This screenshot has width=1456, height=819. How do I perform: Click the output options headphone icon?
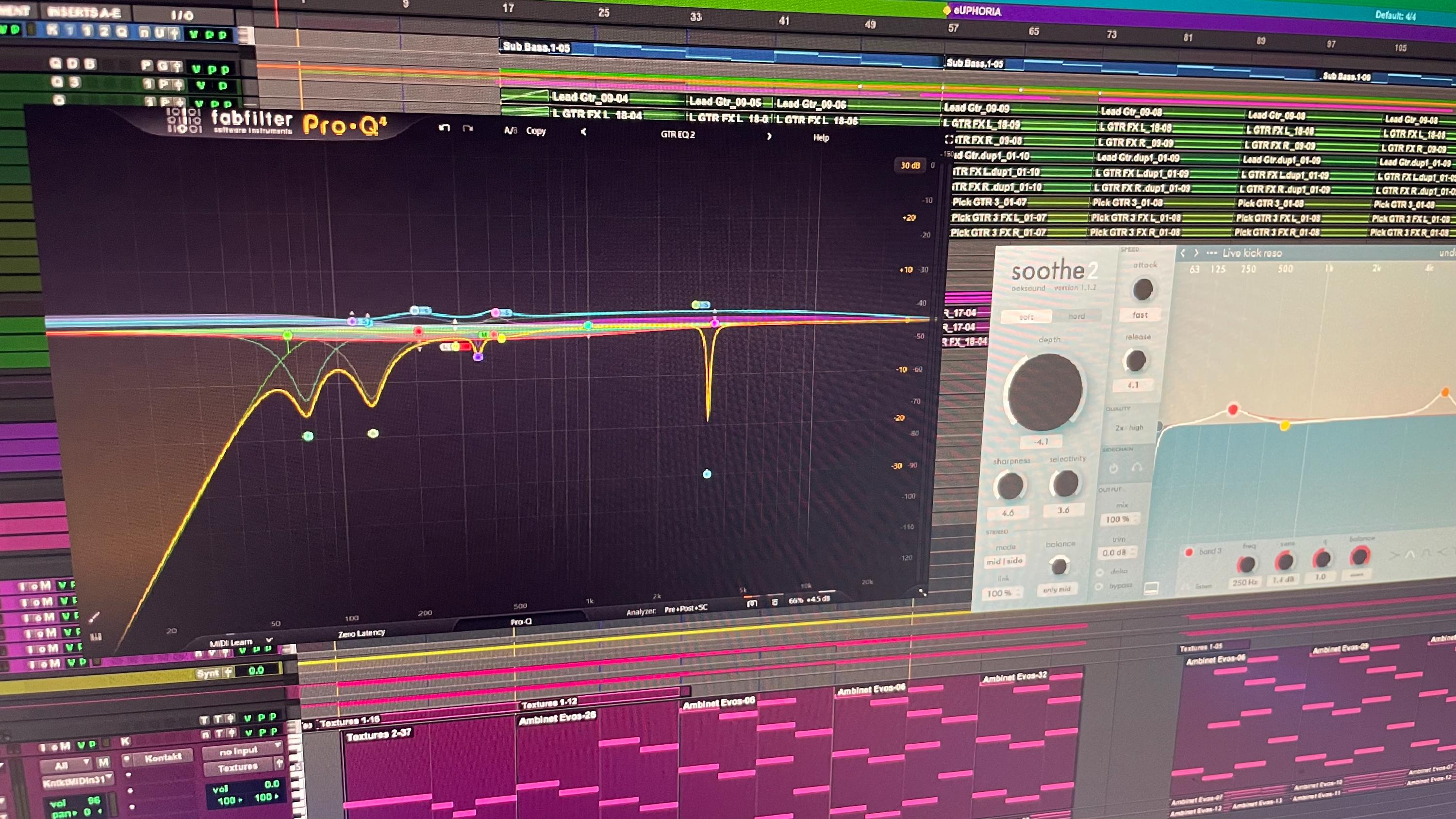click(x=752, y=603)
